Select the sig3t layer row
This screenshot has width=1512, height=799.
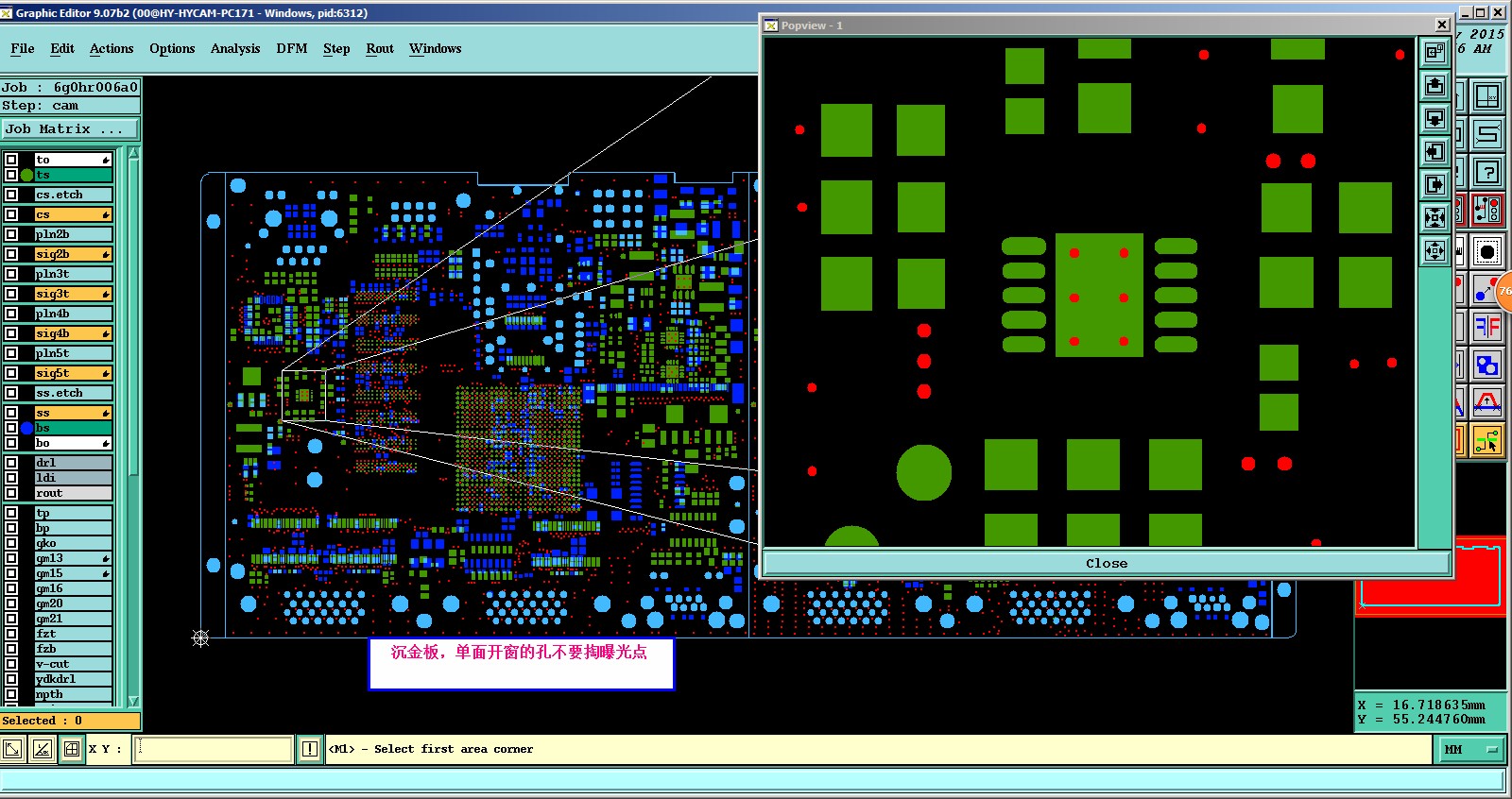(x=74, y=294)
